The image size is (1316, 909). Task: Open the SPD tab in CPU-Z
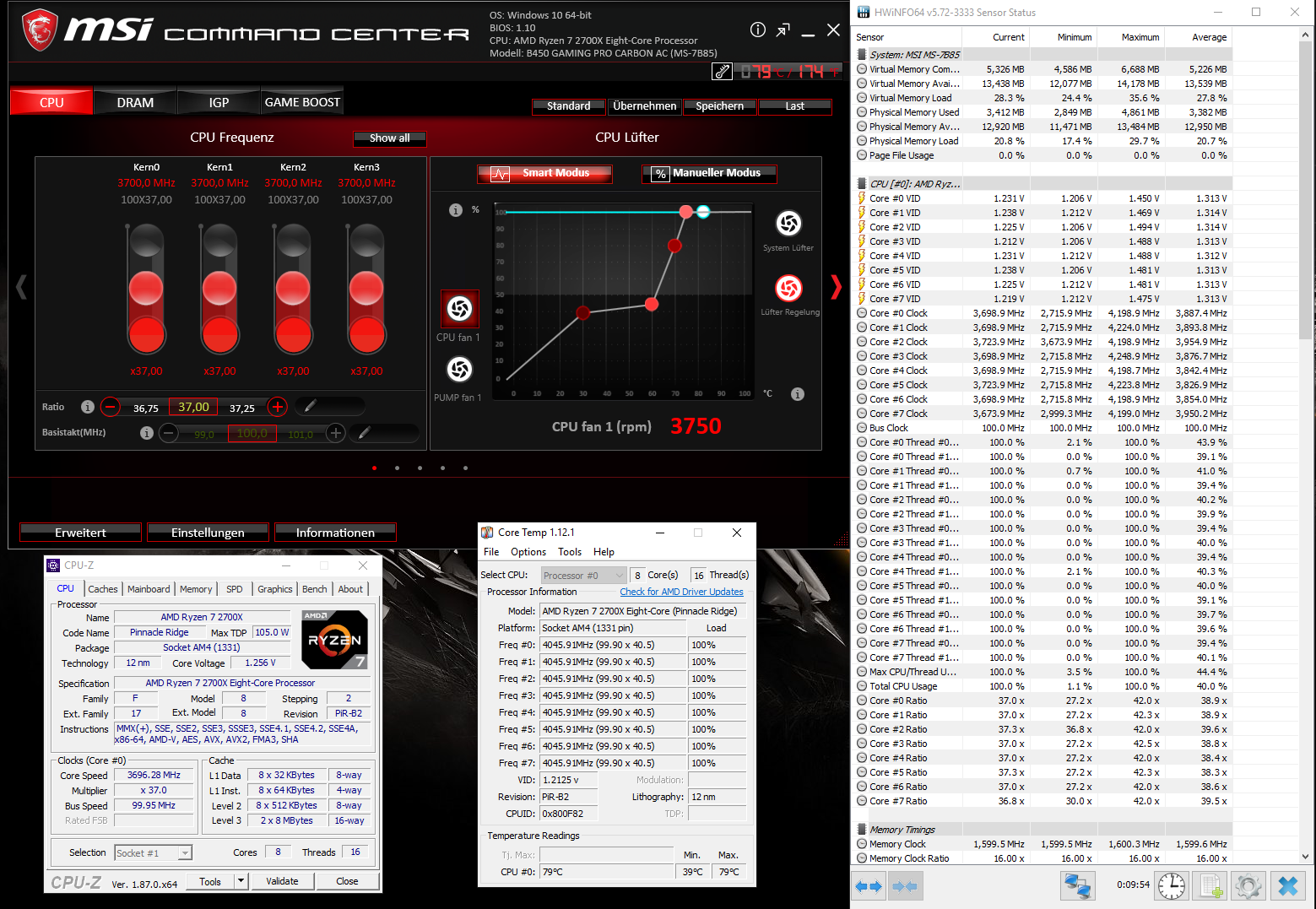(235, 589)
